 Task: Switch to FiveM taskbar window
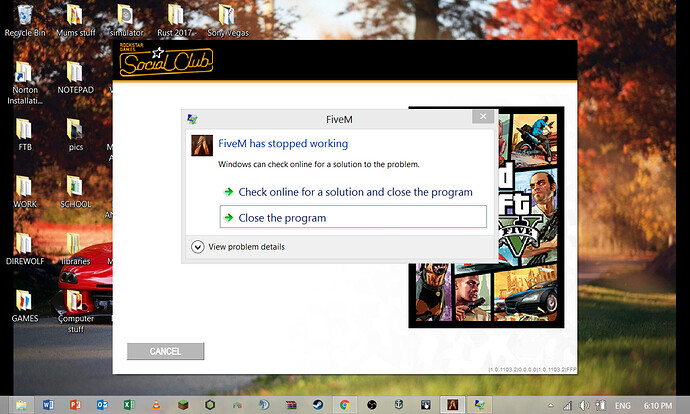[x=452, y=405]
